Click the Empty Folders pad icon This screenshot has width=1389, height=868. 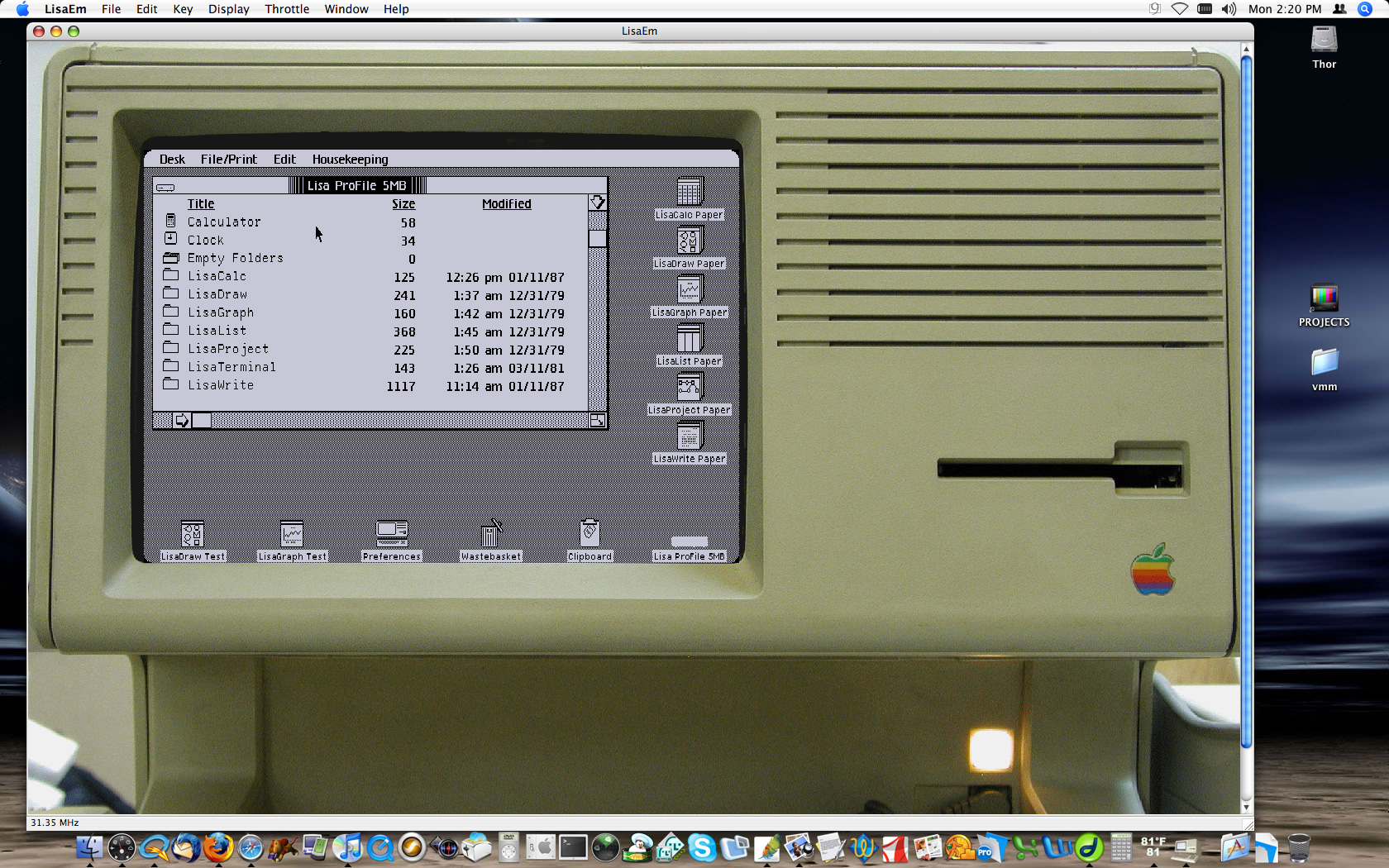pyautogui.click(x=171, y=257)
